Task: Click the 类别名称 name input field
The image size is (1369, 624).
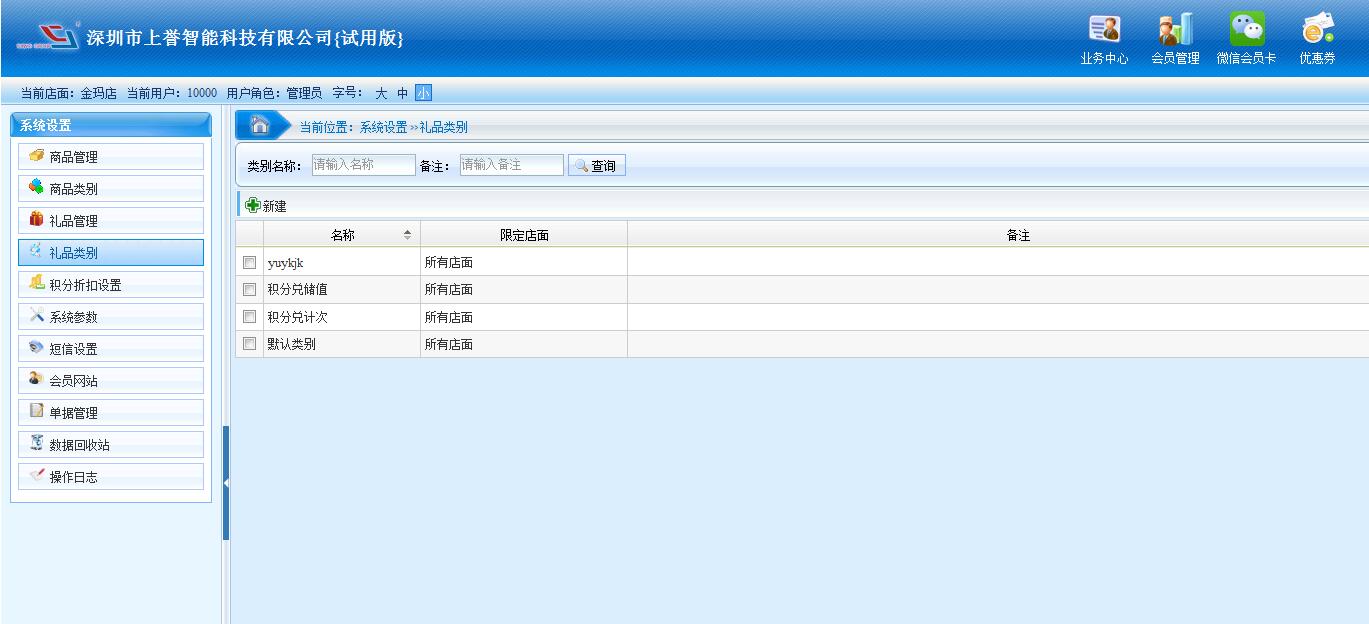Action: coord(363,165)
